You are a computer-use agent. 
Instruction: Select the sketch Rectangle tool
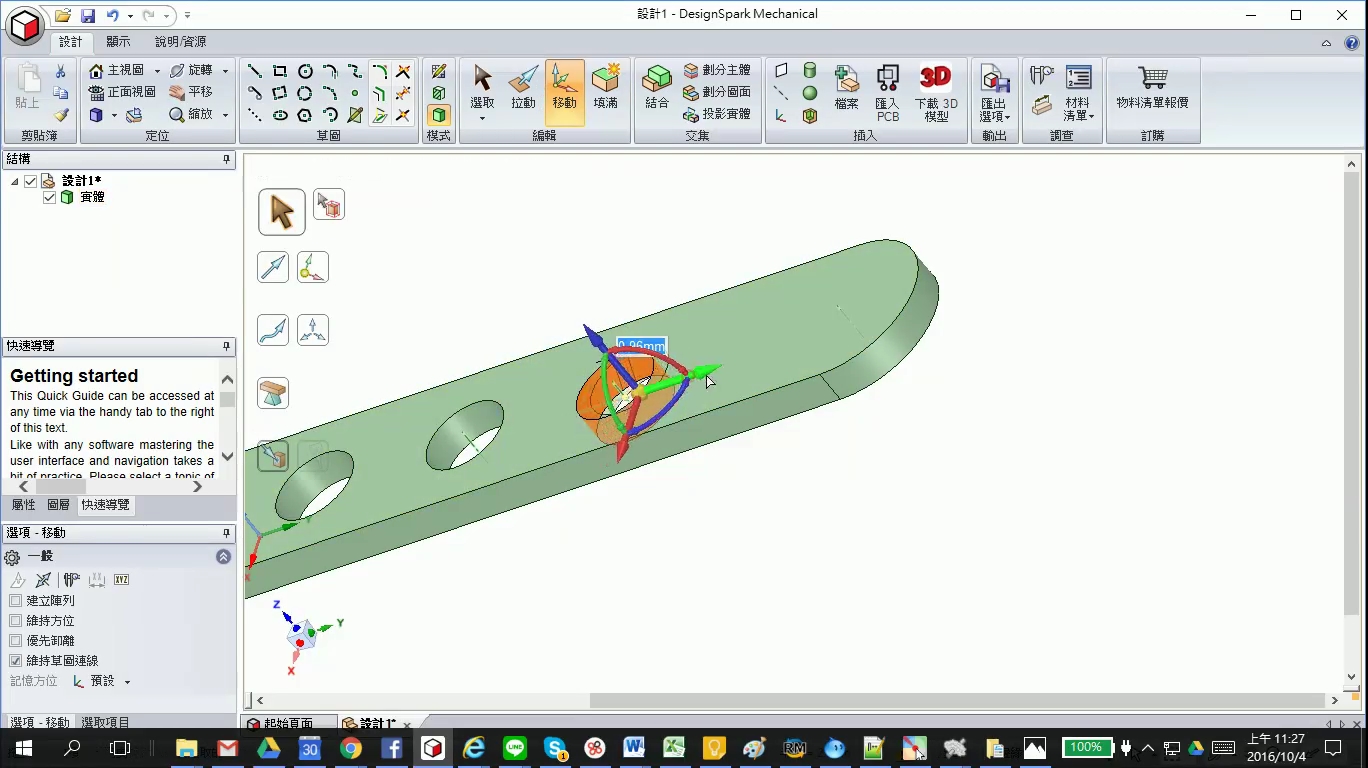click(280, 71)
